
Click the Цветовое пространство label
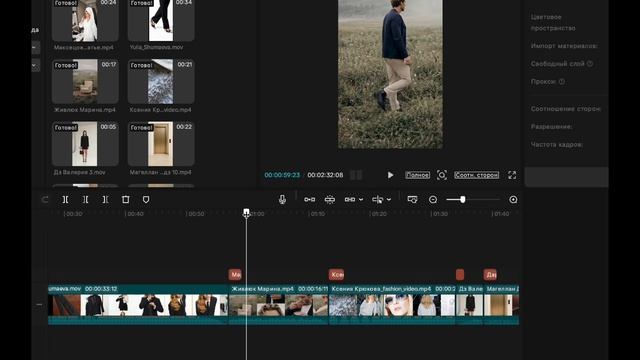pyautogui.click(x=553, y=22)
